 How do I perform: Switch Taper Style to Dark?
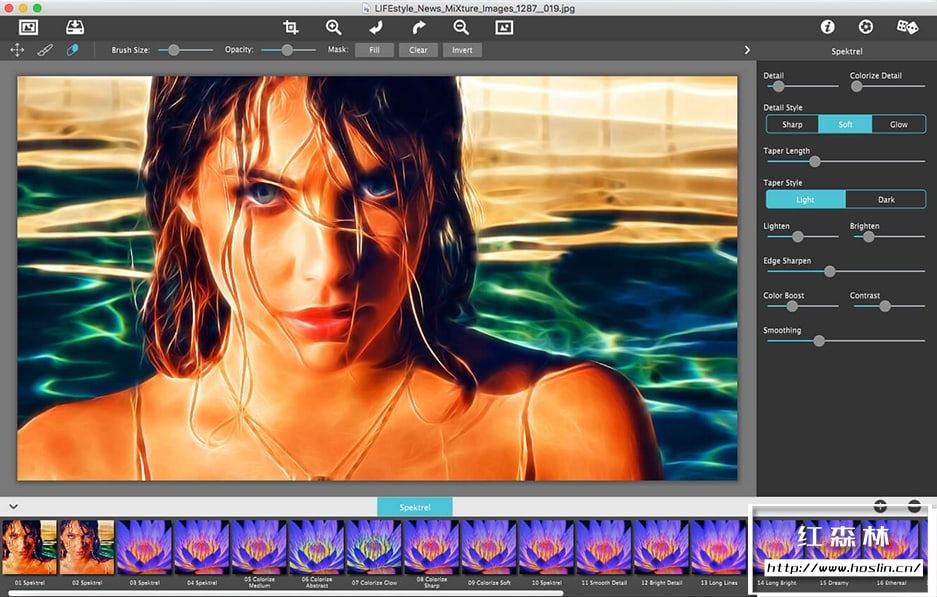(885, 199)
